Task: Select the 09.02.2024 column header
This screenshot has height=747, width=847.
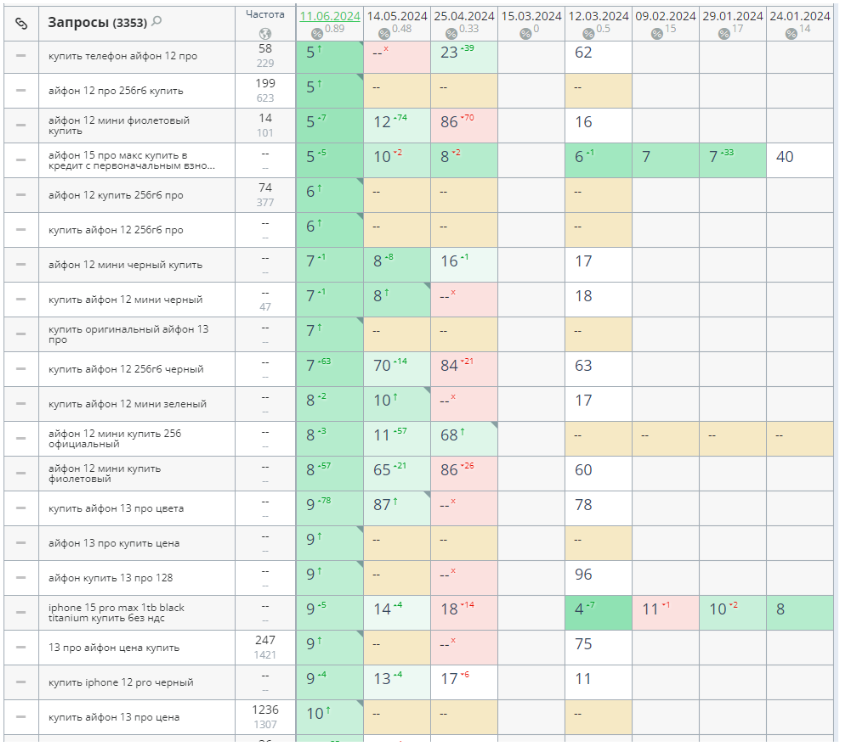Action: pyautogui.click(x=666, y=16)
